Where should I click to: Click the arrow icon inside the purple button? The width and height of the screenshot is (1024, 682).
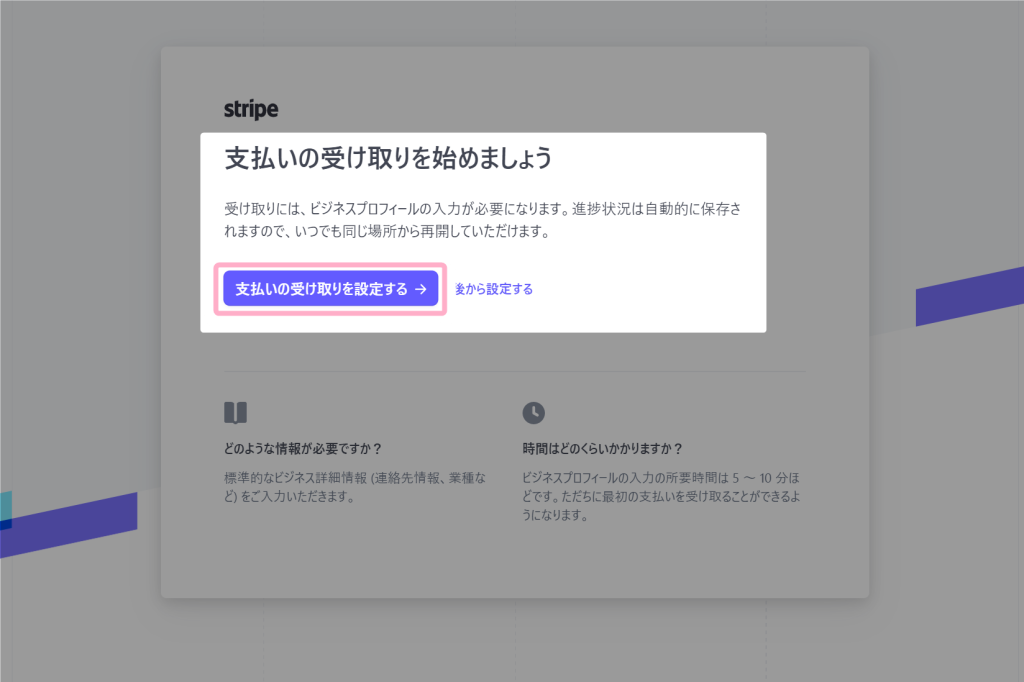tap(421, 289)
